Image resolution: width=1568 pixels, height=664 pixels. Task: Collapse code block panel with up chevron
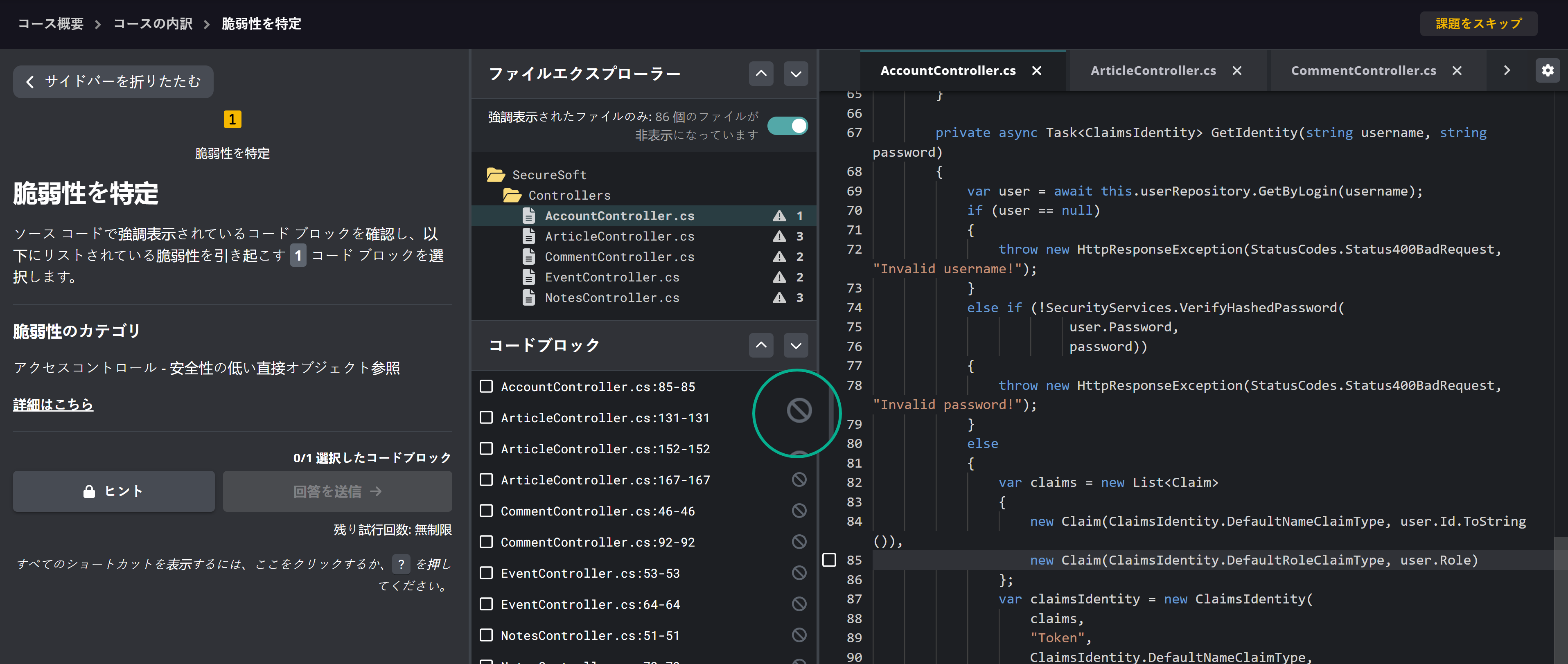(x=761, y=346)
